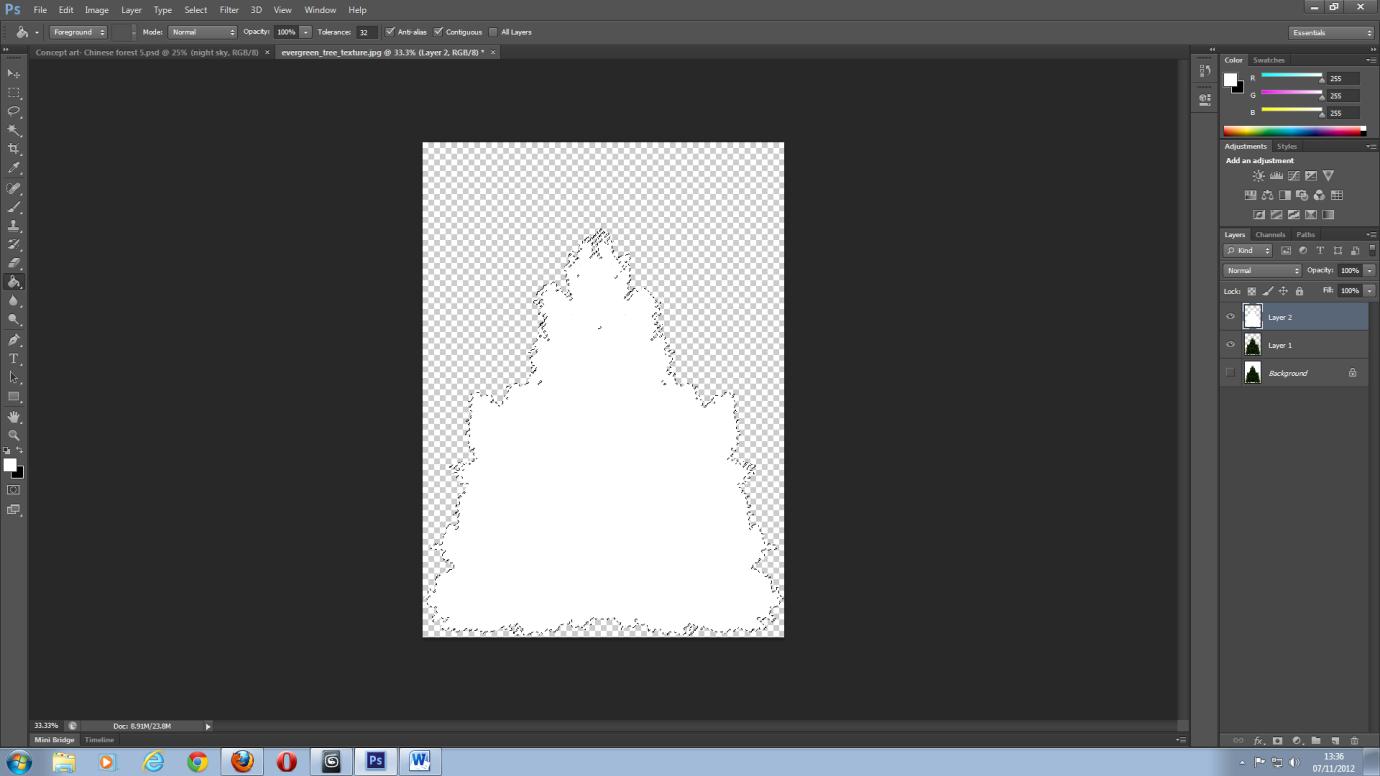Select the Crop tool

pyautogui.click(x=14, y=148)
